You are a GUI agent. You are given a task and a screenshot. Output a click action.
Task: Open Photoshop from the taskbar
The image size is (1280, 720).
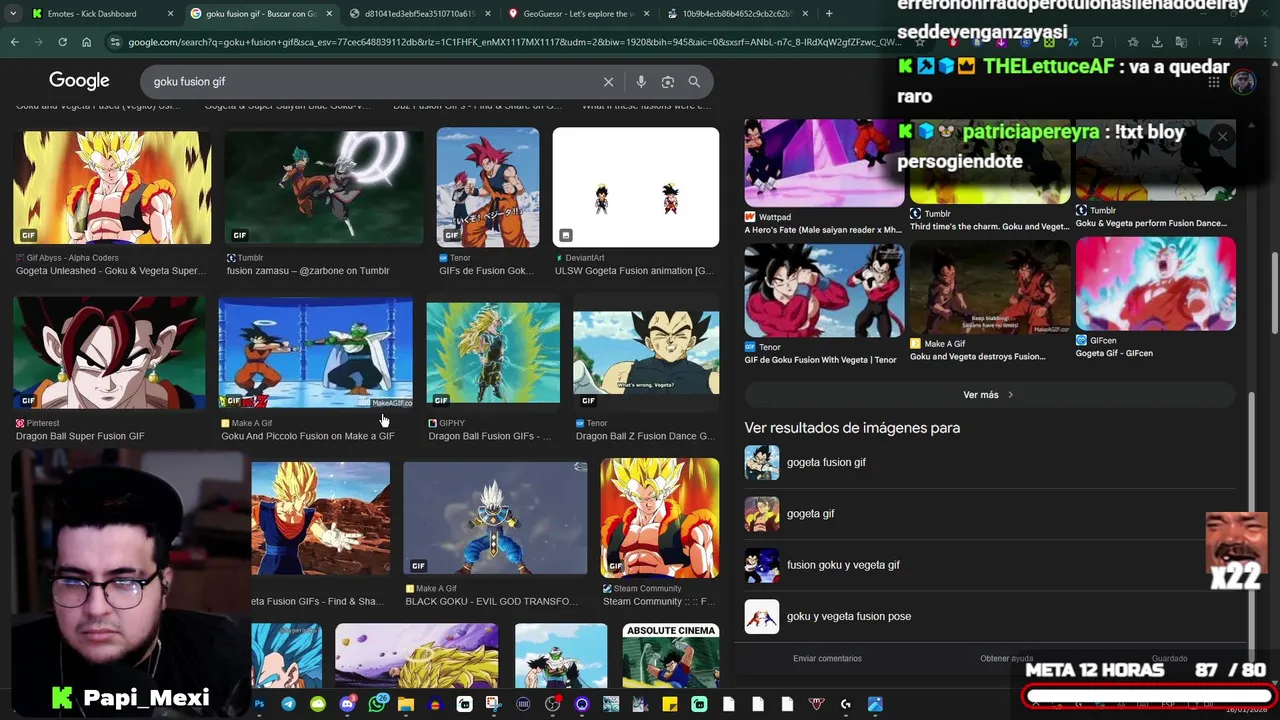[x=259, y=704]
